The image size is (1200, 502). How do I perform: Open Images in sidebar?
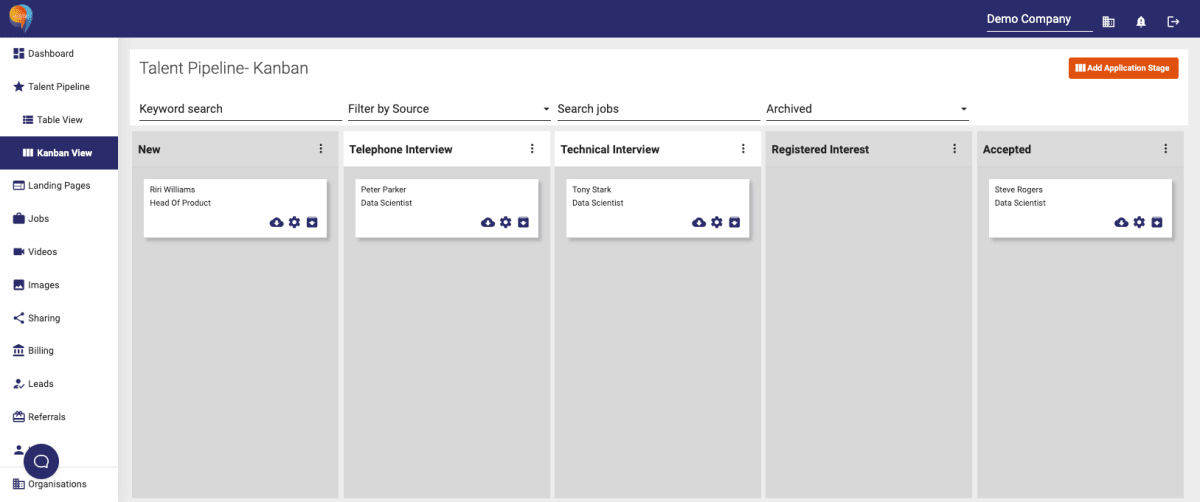pos(59,285)
